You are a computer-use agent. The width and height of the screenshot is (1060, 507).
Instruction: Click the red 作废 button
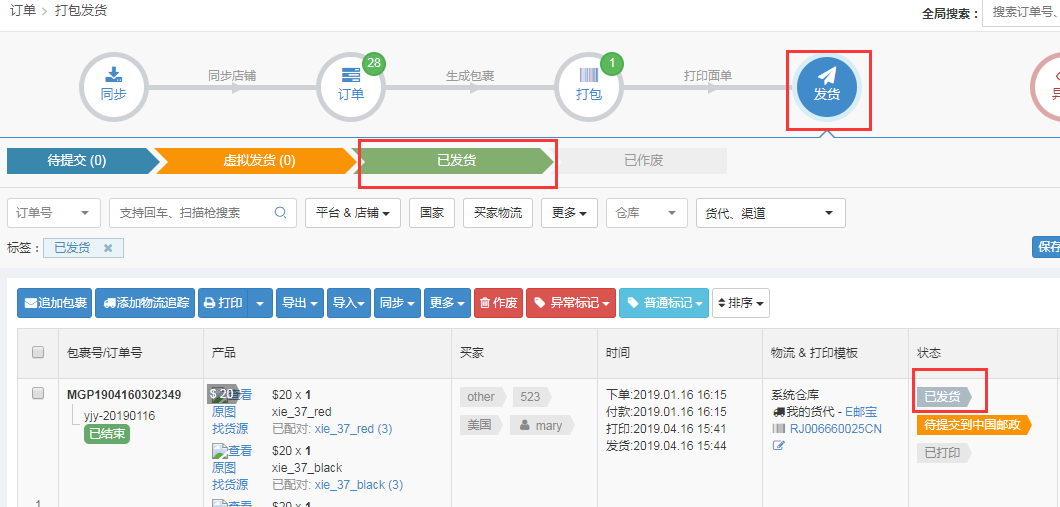498,303
